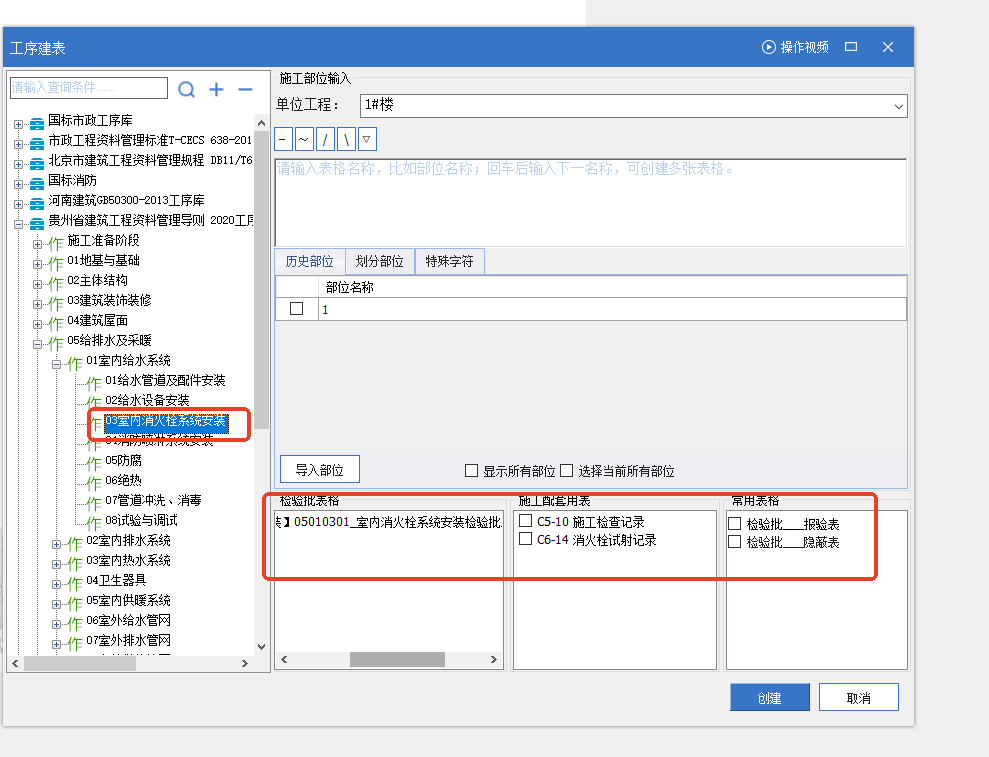989x757 pixels.
Task: Collapse the 05给排水及采暖 tree node
Action: click(x=38, y=344)
